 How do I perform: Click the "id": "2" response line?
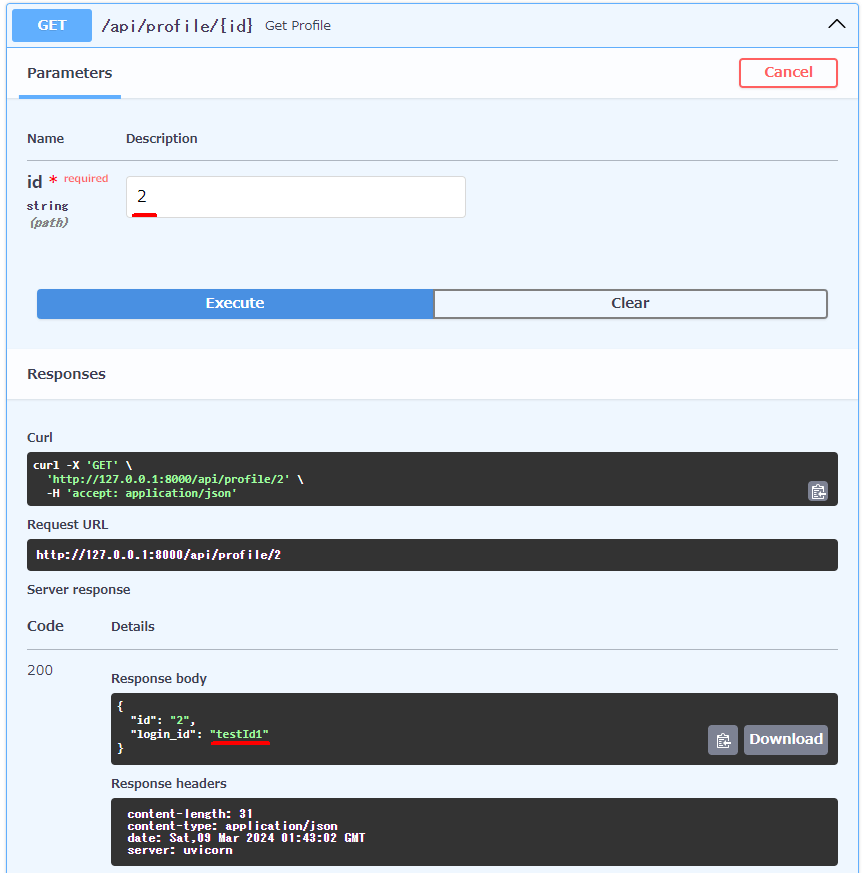pos(163,720)
